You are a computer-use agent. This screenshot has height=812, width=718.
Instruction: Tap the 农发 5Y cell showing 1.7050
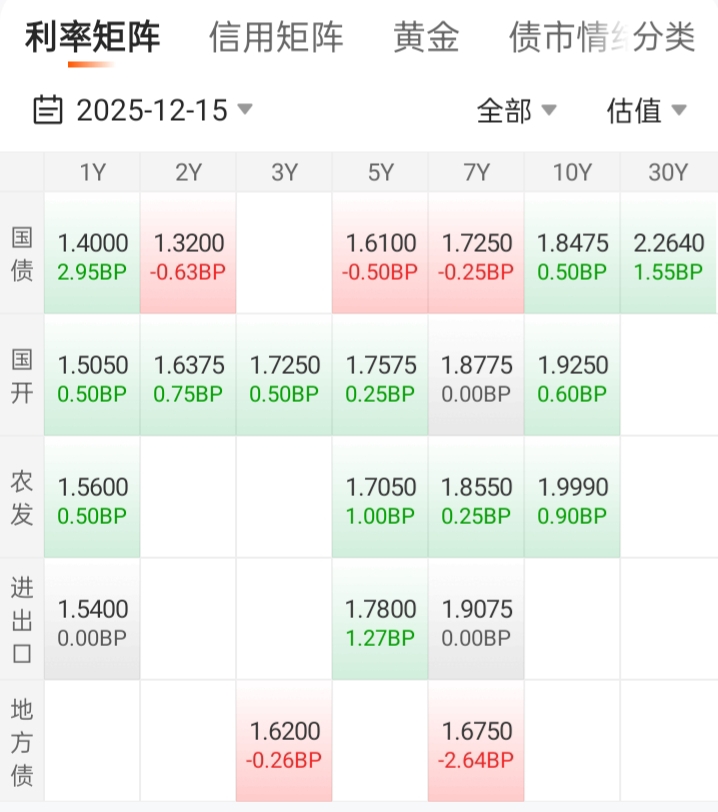coord(380,497)
